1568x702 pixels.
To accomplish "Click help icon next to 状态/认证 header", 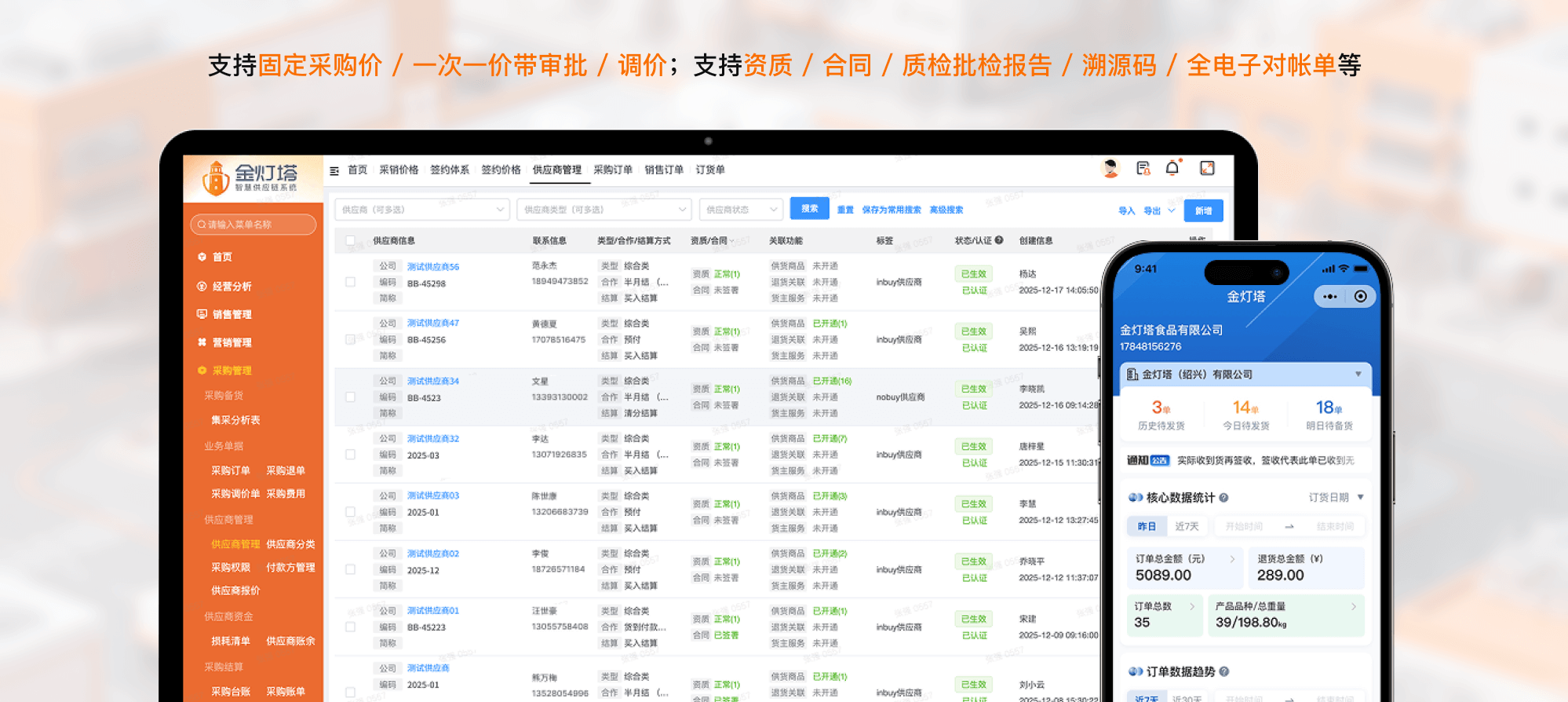I will pyautogui.click(x=999, y=240).
